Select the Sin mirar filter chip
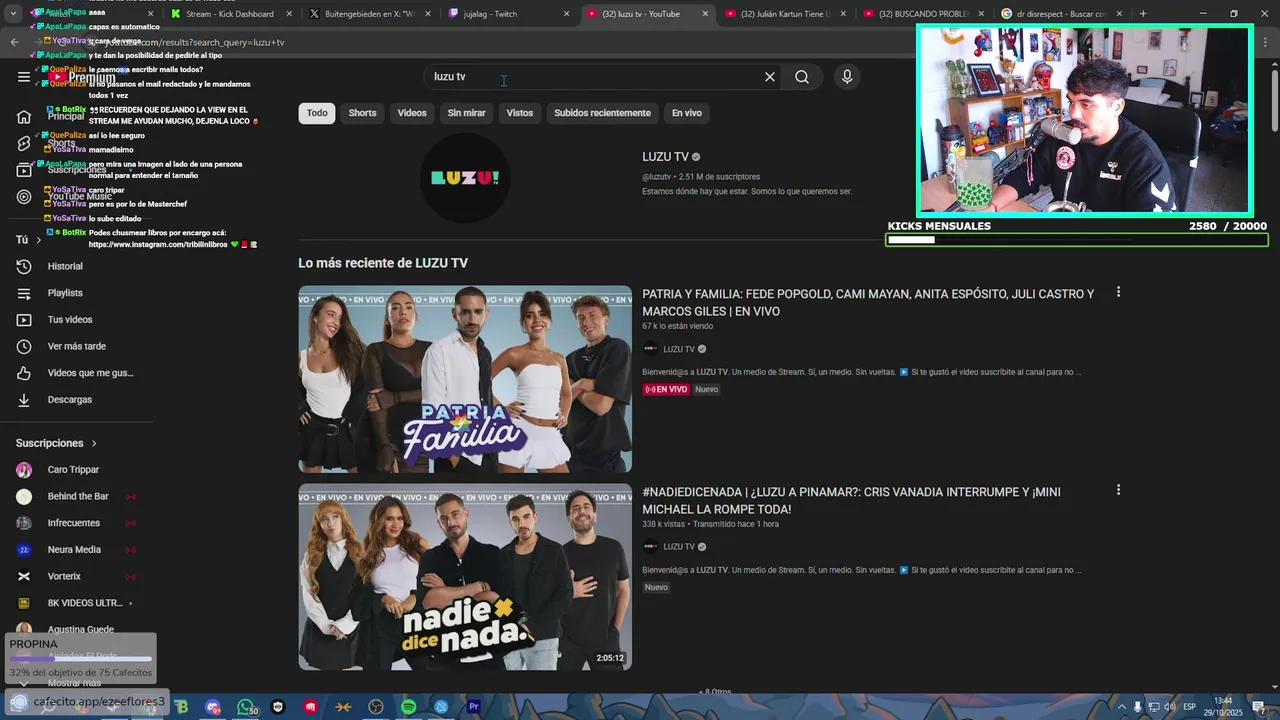 pos(466,113)
